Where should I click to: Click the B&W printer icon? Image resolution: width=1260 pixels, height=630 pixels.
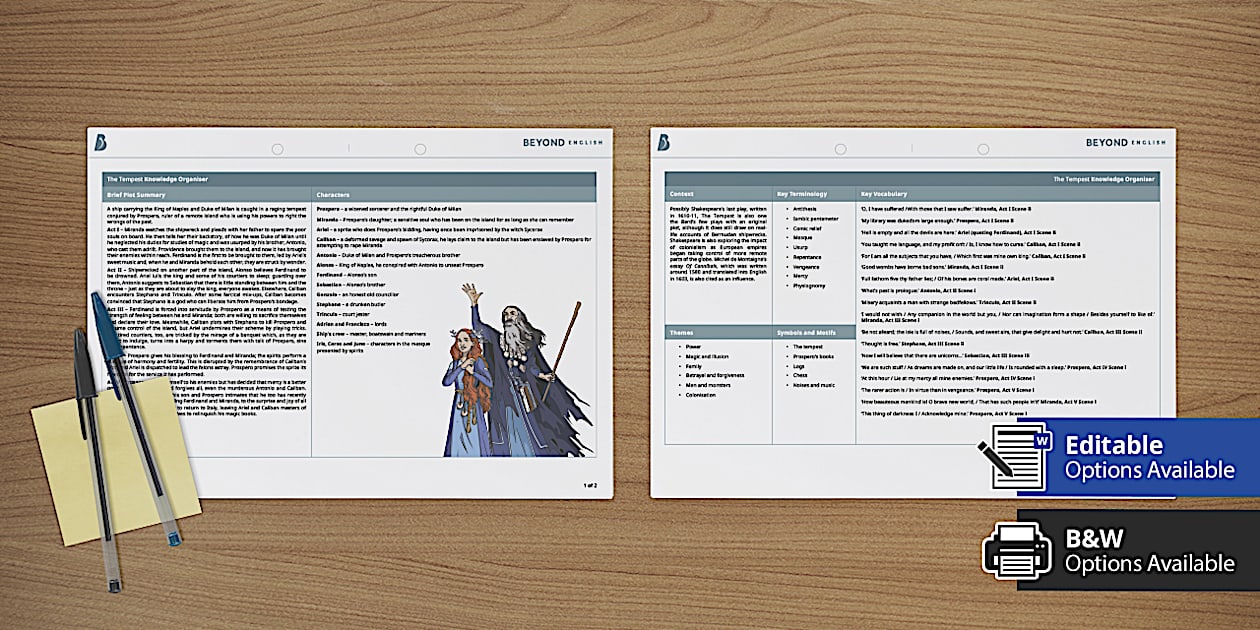[x=1016, y=550]
